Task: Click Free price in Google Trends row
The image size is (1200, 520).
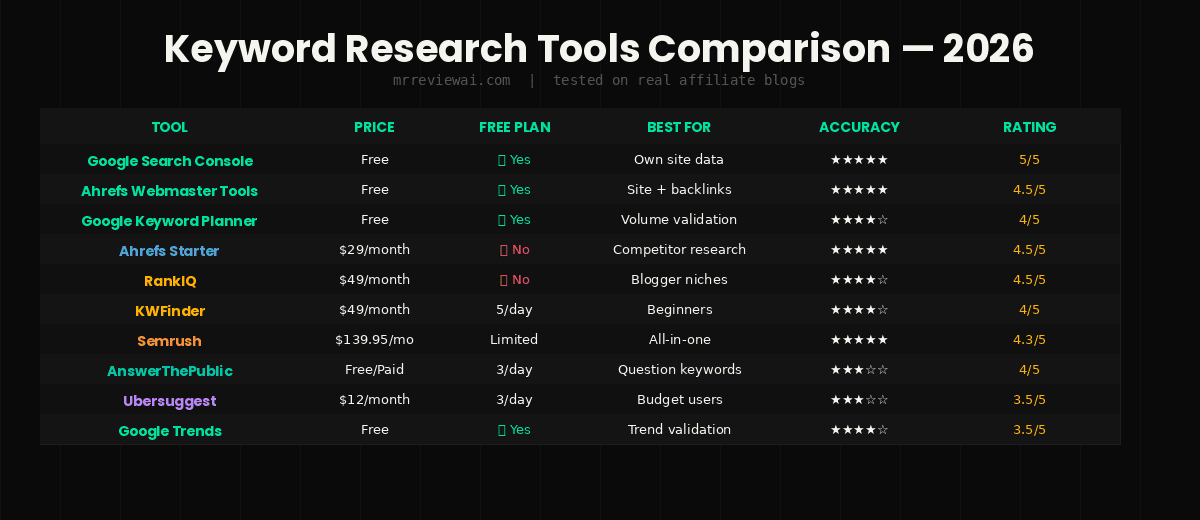Action: coord(374,430)
